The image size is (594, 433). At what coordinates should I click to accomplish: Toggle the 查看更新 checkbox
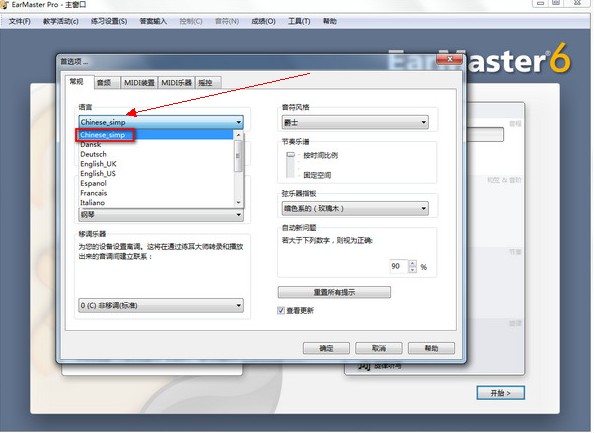pos(281,311)
